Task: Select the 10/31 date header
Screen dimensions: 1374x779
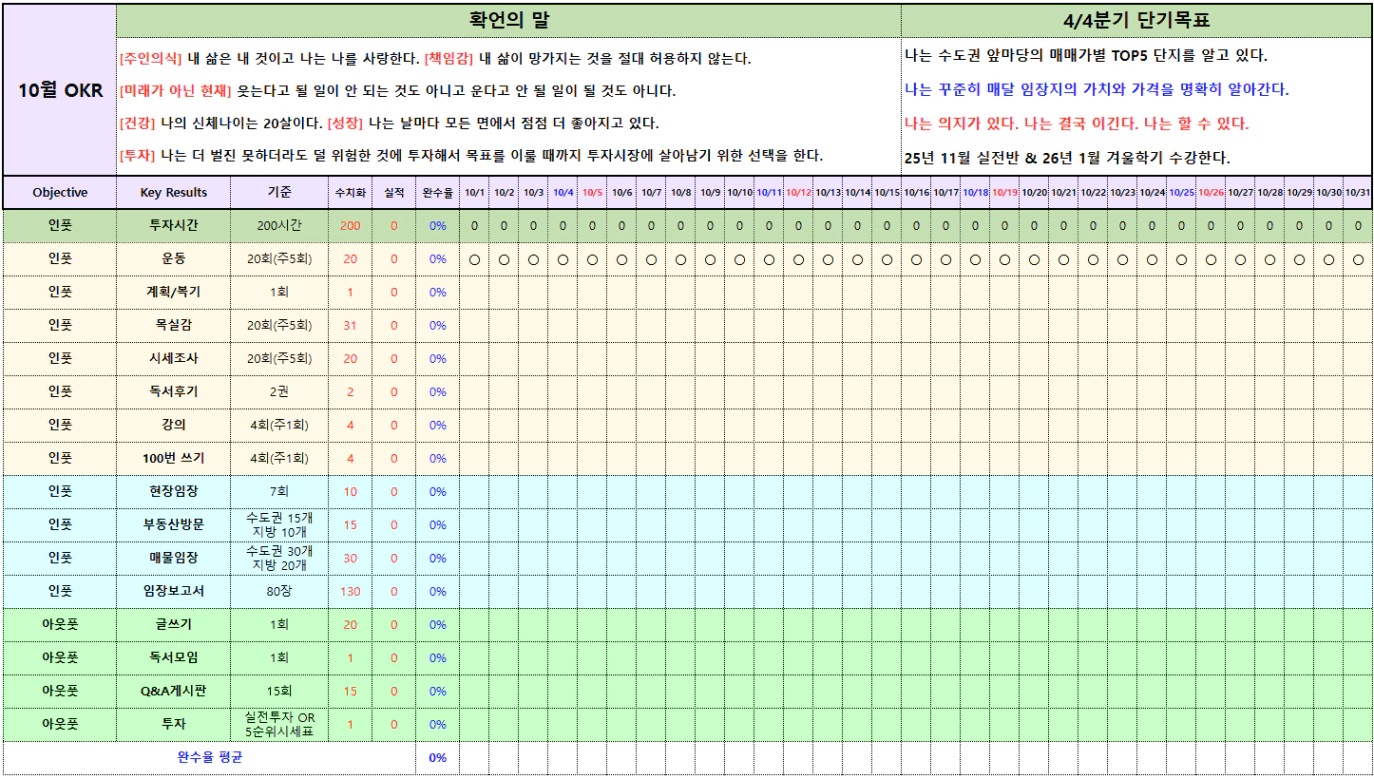Action: (1358, 193)
